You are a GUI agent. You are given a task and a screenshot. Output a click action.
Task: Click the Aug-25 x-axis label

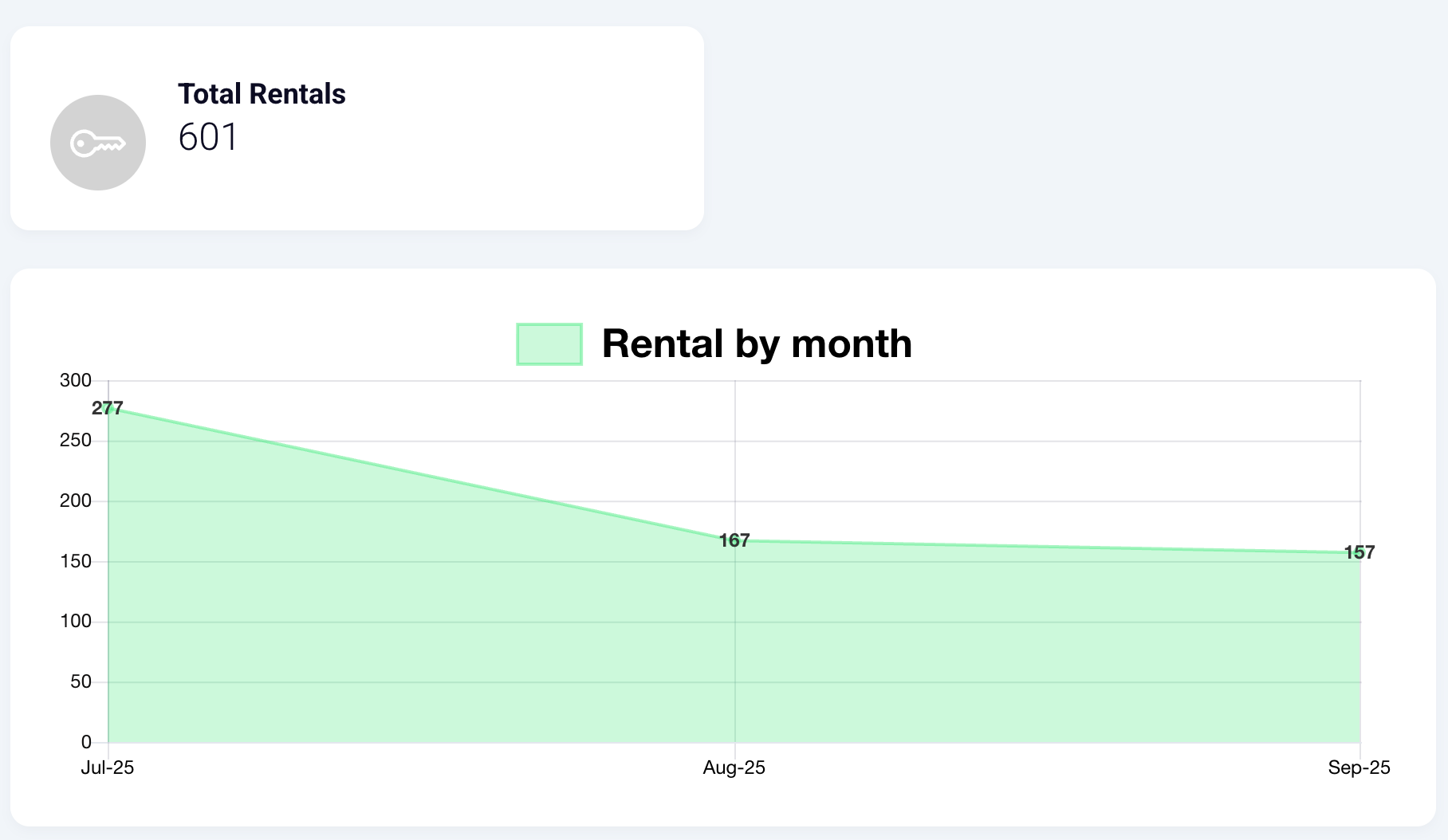pos(734,767)
